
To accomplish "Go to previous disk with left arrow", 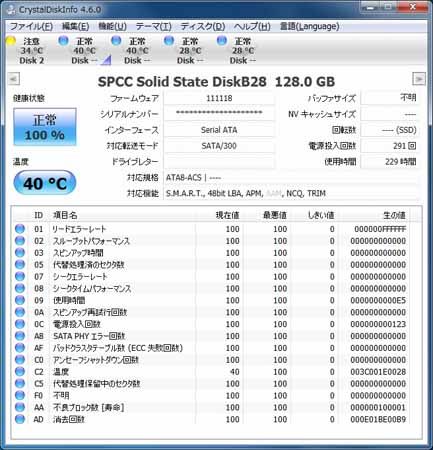I will click(x=14, y=79).
